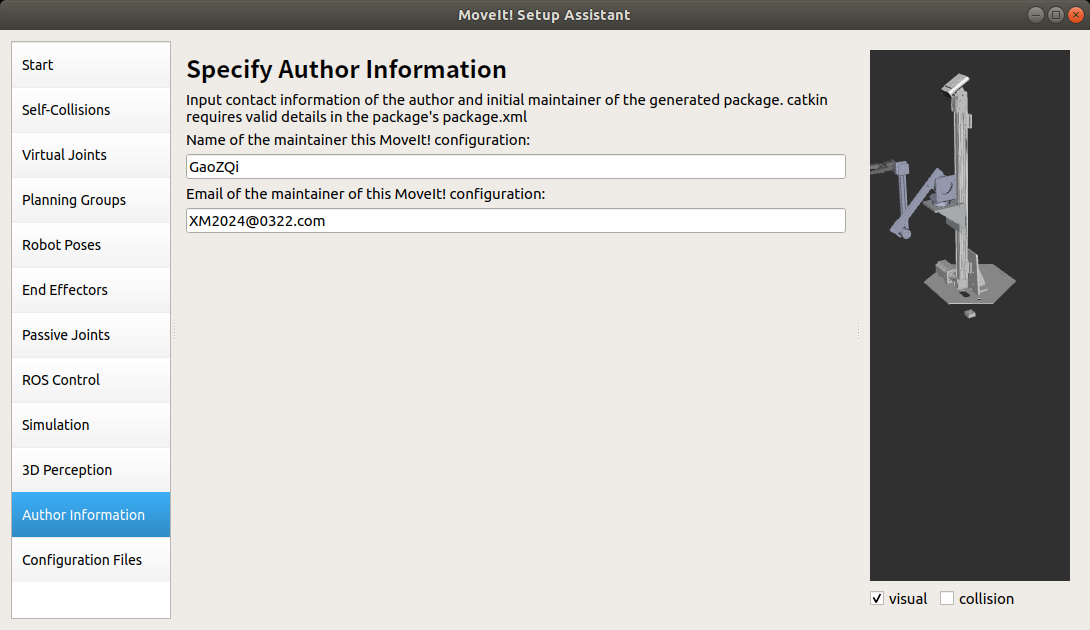1090x630 pixels.
Task: Click maintainer name field containing GaoZQi
Action: [x=516, y=167]
